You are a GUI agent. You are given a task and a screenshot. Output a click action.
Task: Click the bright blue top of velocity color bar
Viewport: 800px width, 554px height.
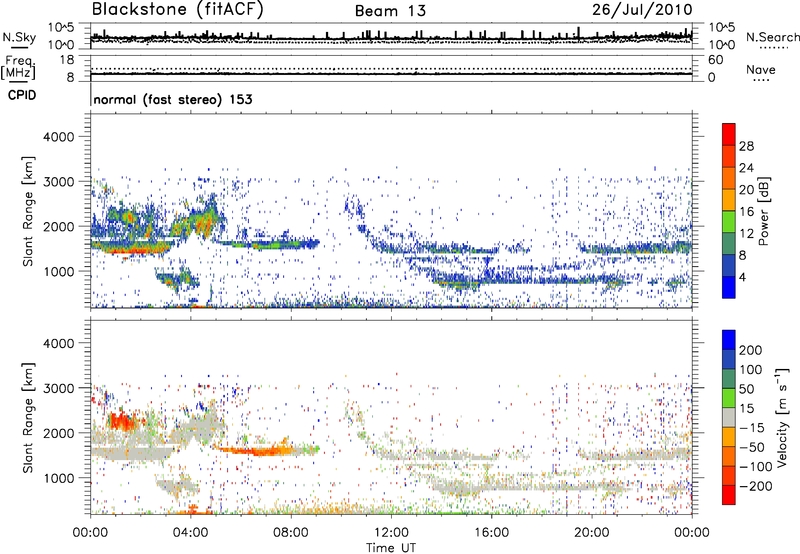729,340
